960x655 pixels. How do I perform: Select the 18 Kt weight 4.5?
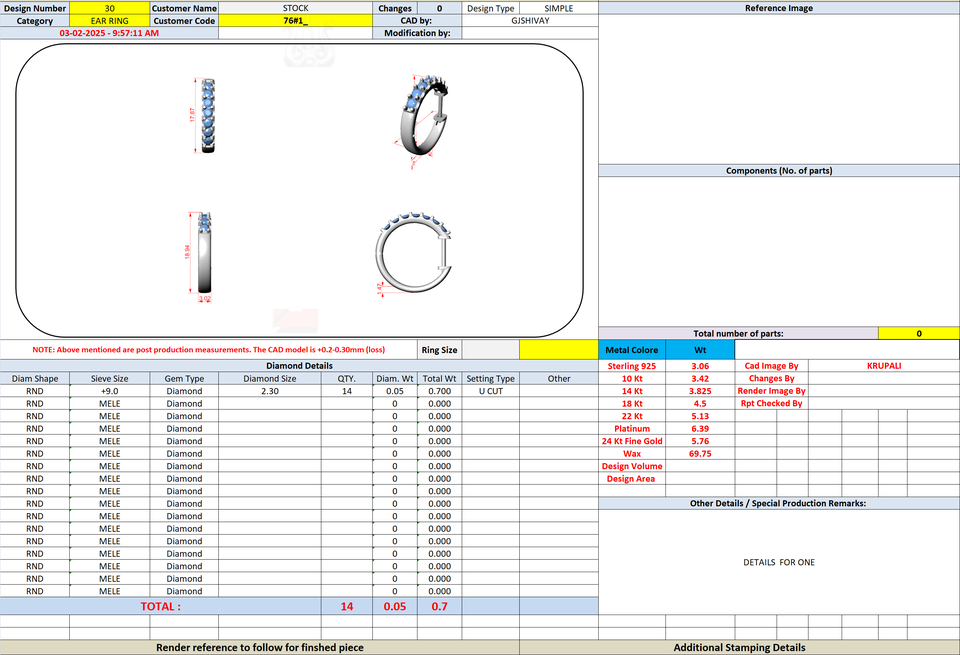pyautogui.click(x=700, y=403)
